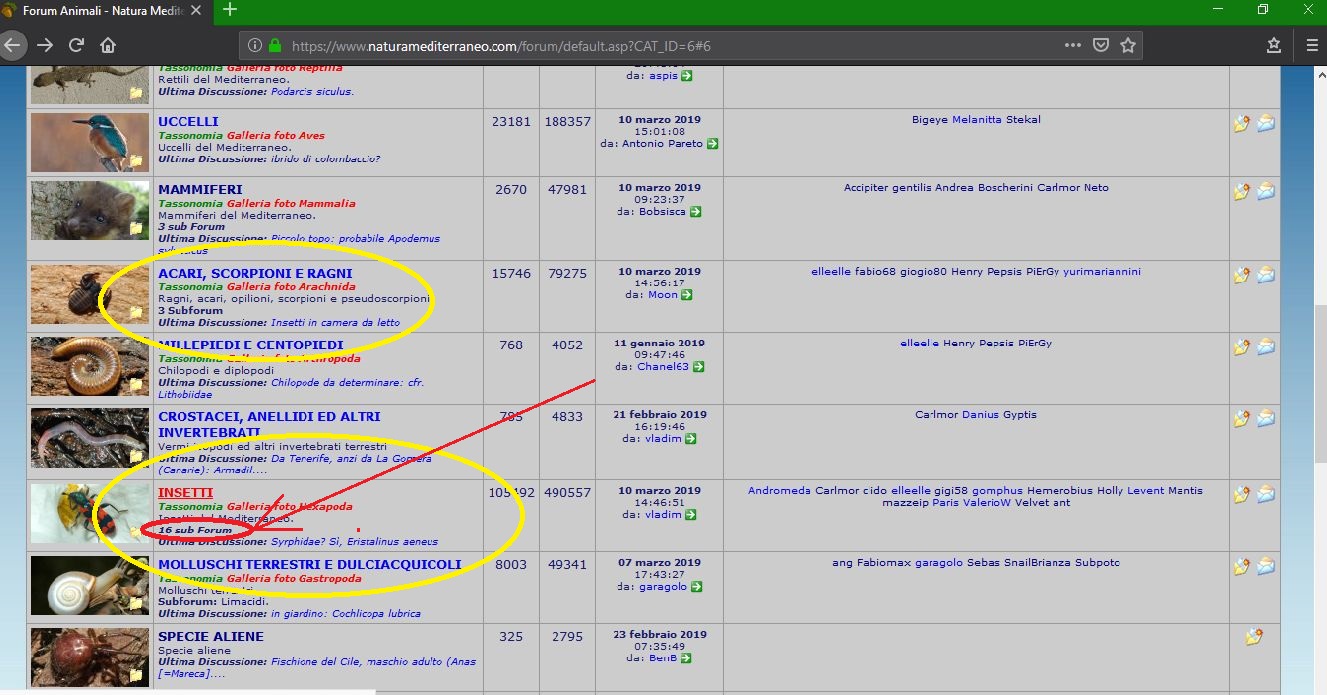Open the MOLLUSCHI TERRESTRI E DULCIACQUICOLI forum
Image resolution: width=1327 pixels, height=695 pixels.
(310, 565)
